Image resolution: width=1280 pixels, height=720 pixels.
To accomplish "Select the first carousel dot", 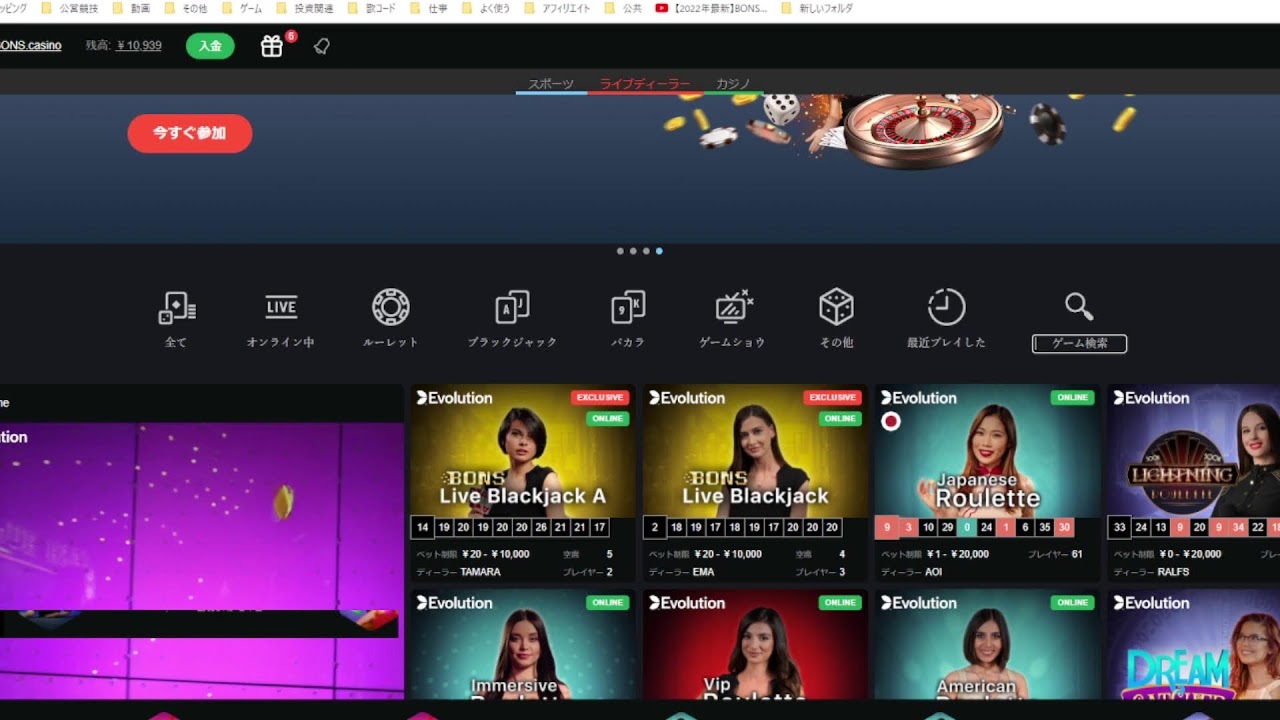I will 620,251.
